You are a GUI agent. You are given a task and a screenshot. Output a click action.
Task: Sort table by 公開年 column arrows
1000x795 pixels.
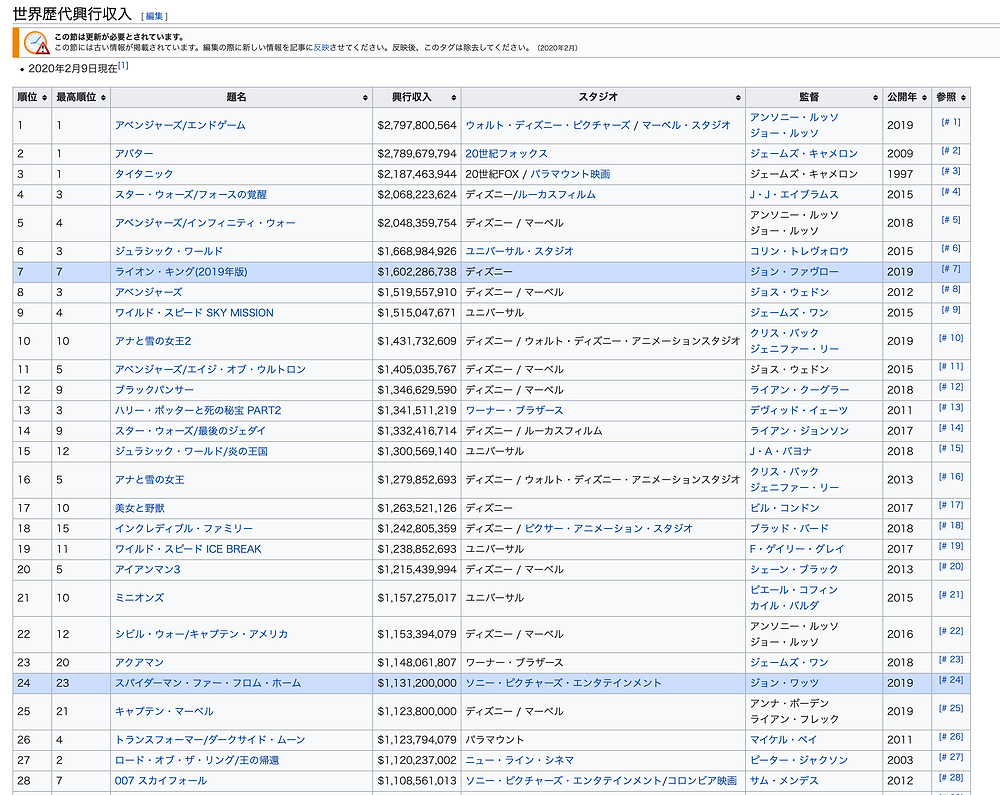pyautogui.click(x=924, y=98)
